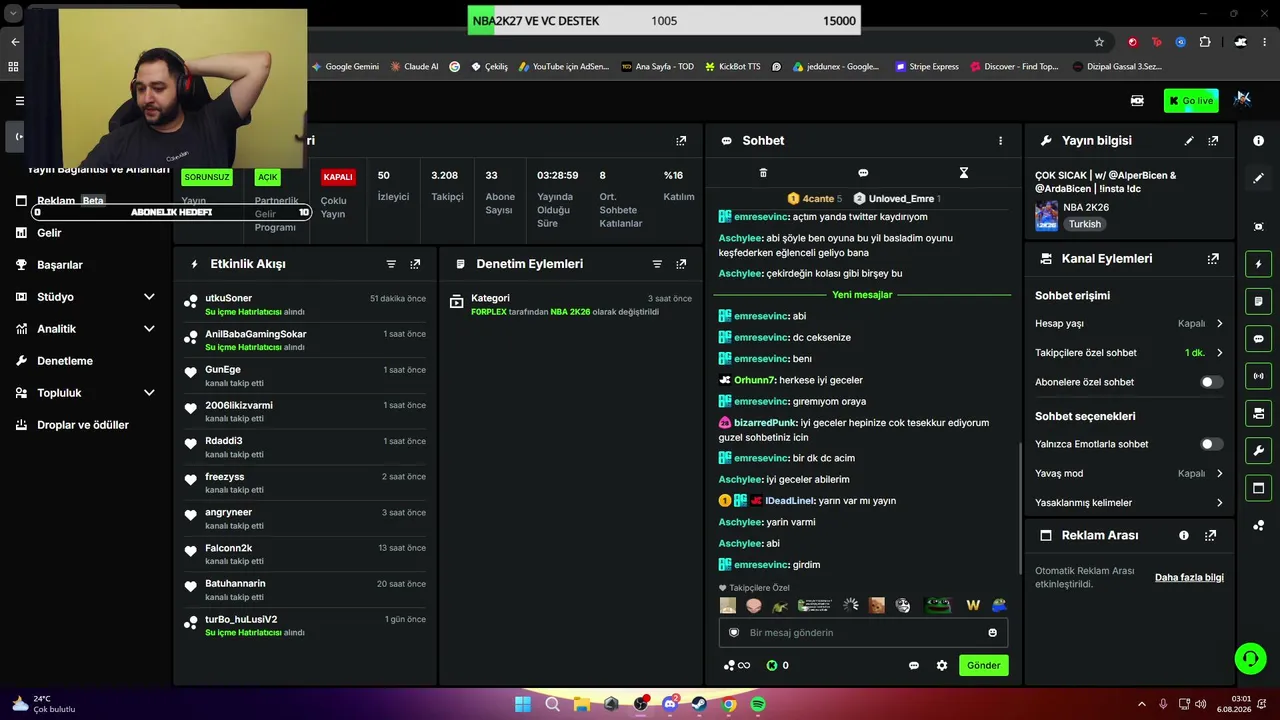This screenshot has width=1280, height=720.
Task: Expand the Stüdyo sidebar section
Action: (x=149, y=297)
